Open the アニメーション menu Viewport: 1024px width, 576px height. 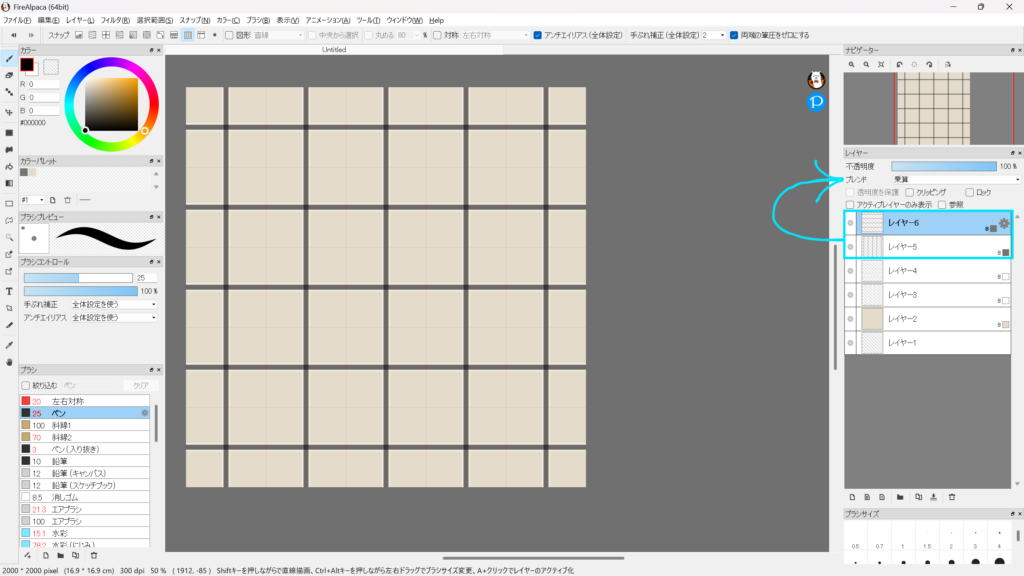point(329,20)
